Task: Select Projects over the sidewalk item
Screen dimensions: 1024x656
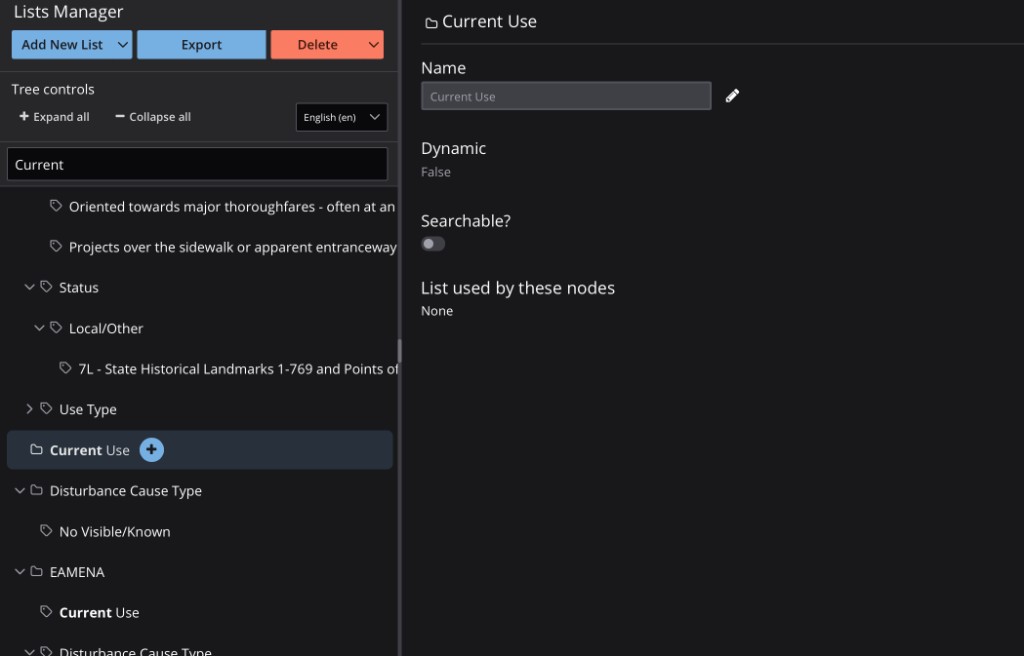Action: click(x=232, y=247)
